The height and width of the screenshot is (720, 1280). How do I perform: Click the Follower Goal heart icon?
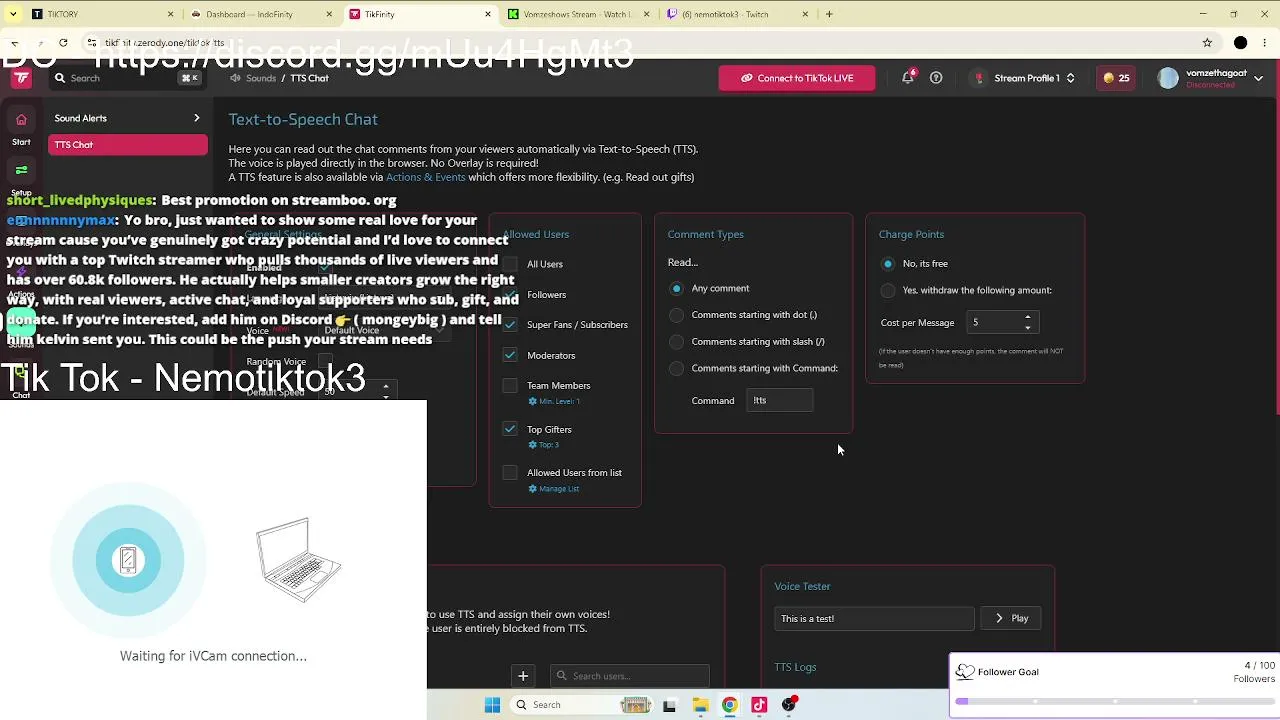pos(965,672)
